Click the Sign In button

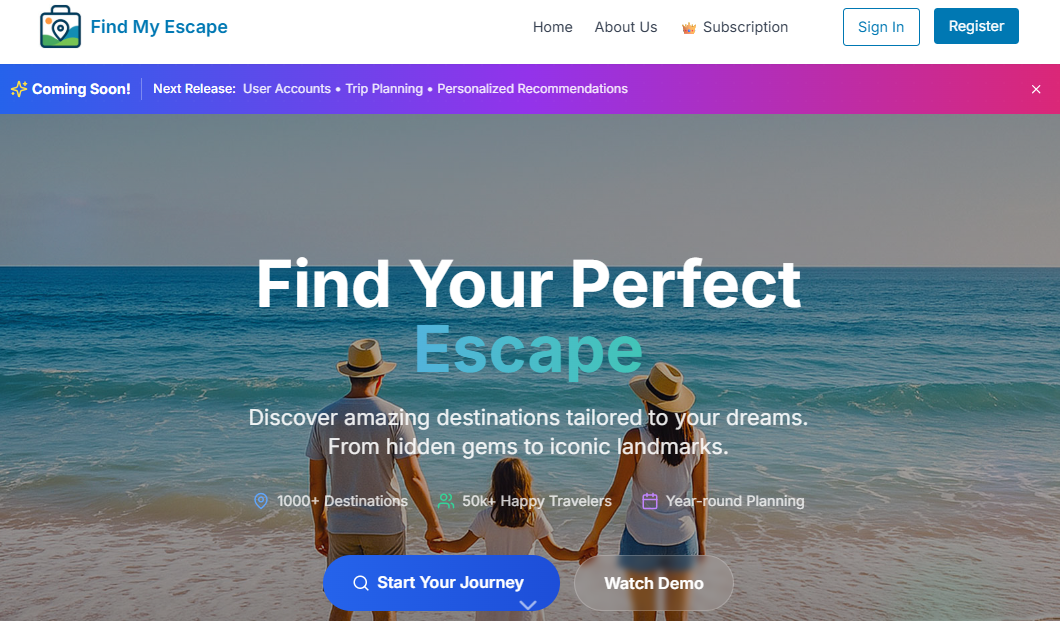pos(881,27)
